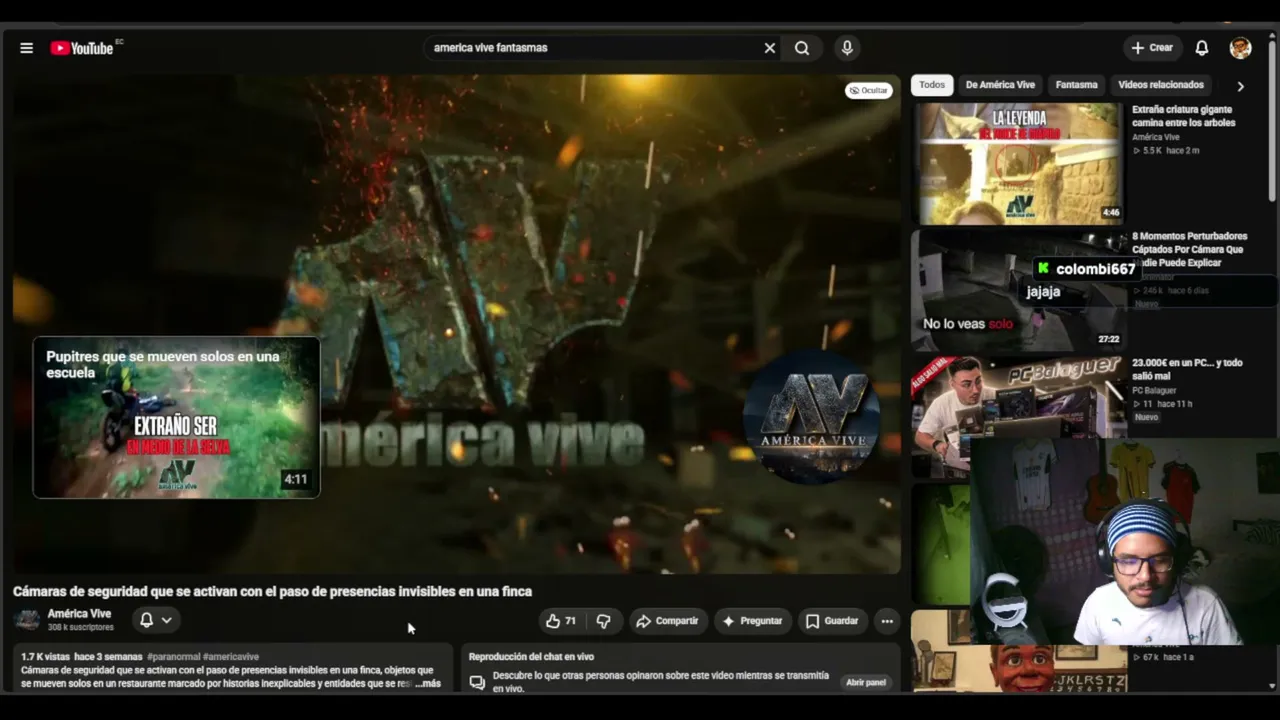Open the América Vive channel under the first suggested video

[x=1156, y=137]
